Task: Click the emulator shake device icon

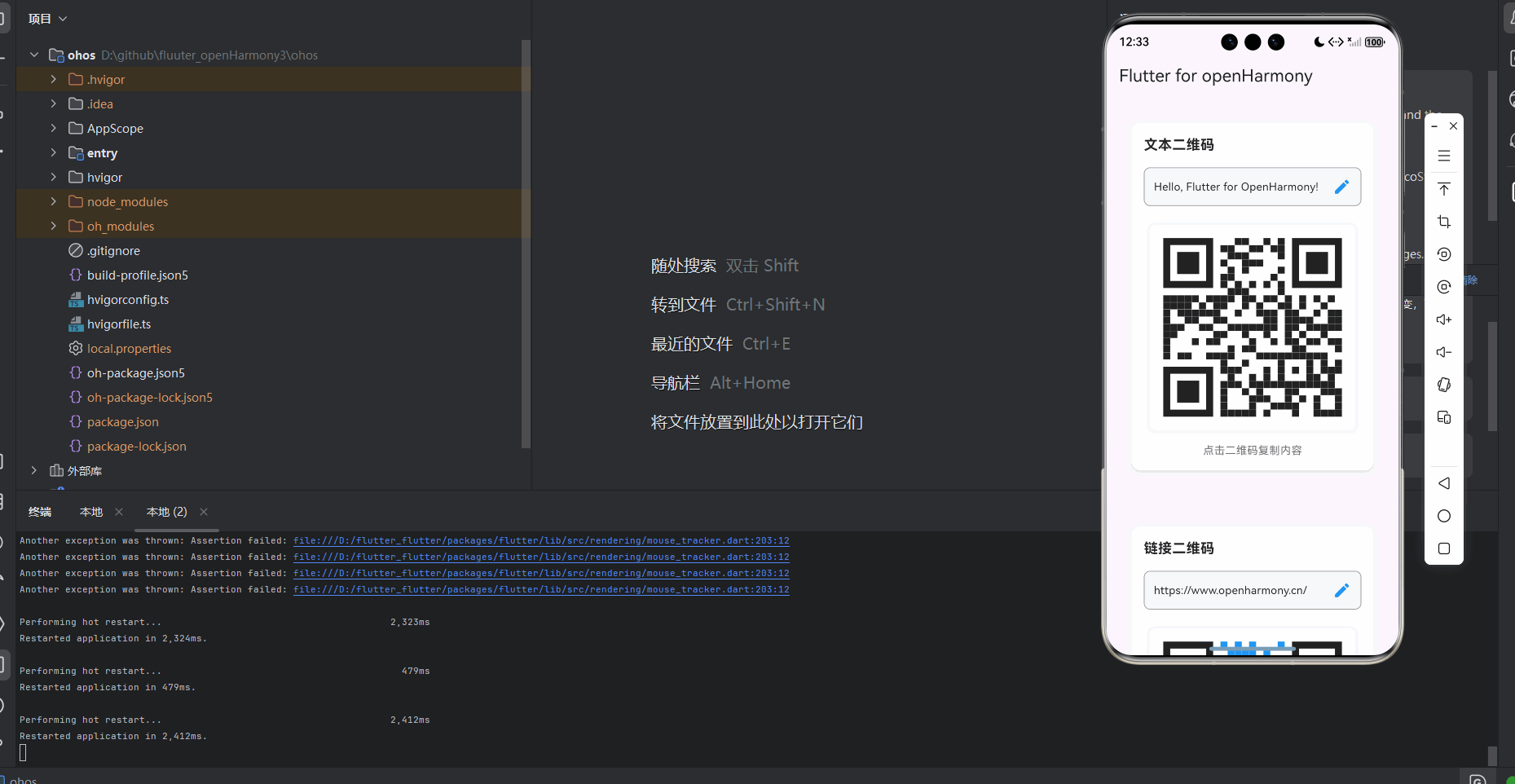Action: pos(1444,385)
